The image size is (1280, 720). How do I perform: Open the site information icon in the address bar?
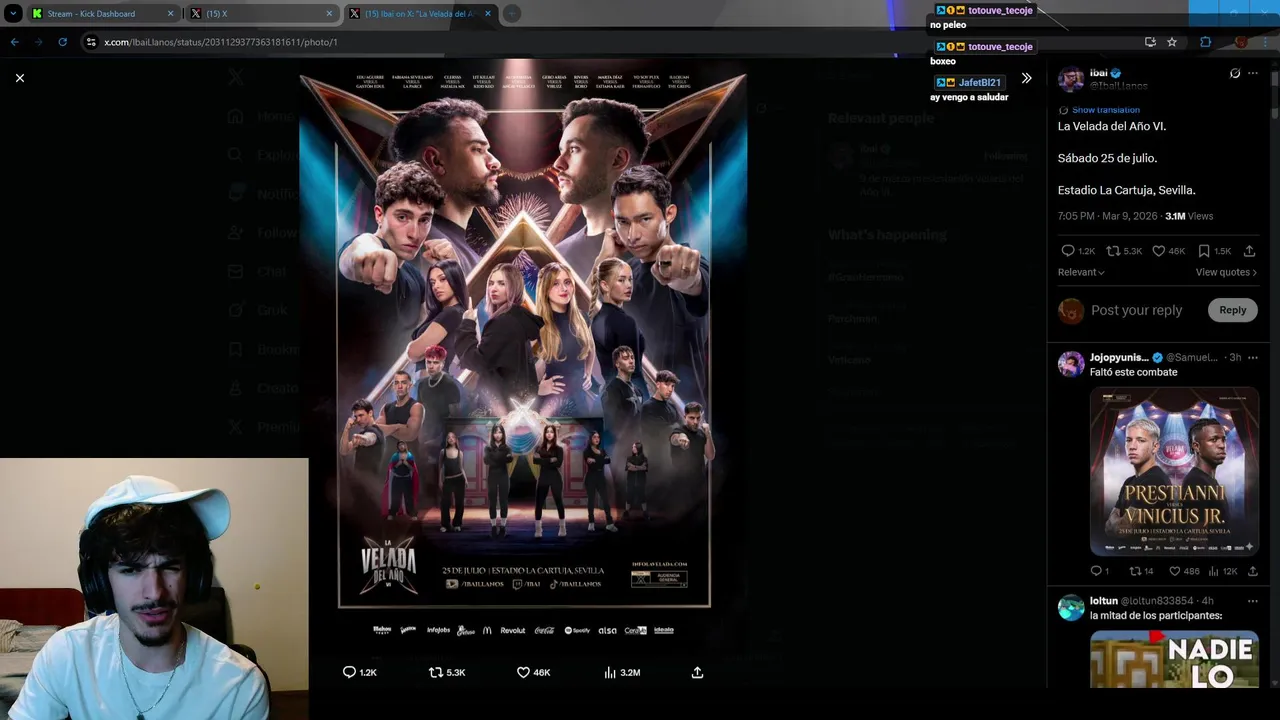coord(91,42)
